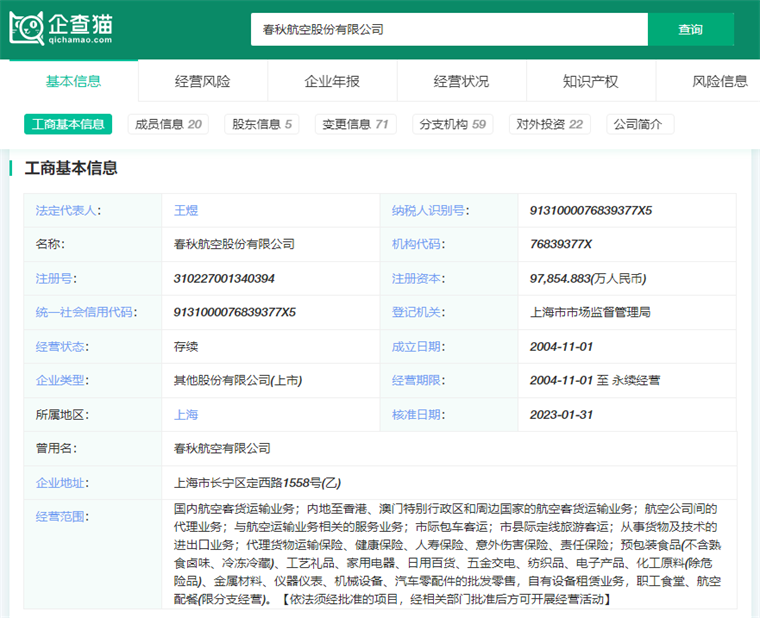View 分支机构 59 section

pos(453,124)
